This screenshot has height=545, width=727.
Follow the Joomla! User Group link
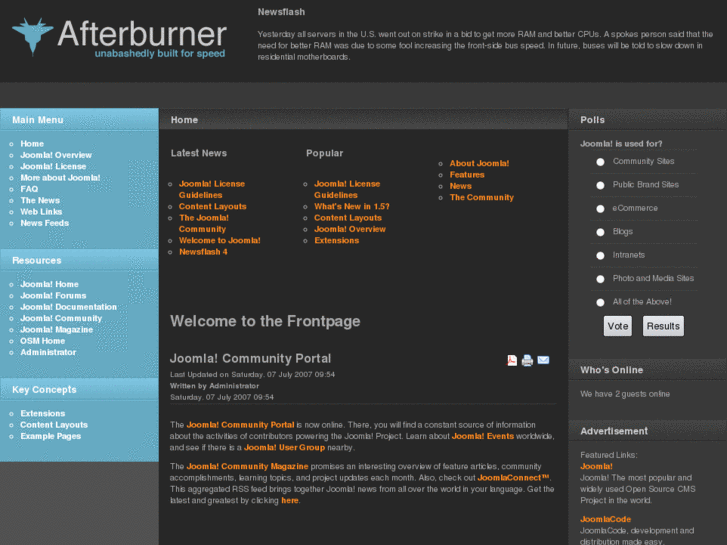pyautogui.click(x=284, y=448)
